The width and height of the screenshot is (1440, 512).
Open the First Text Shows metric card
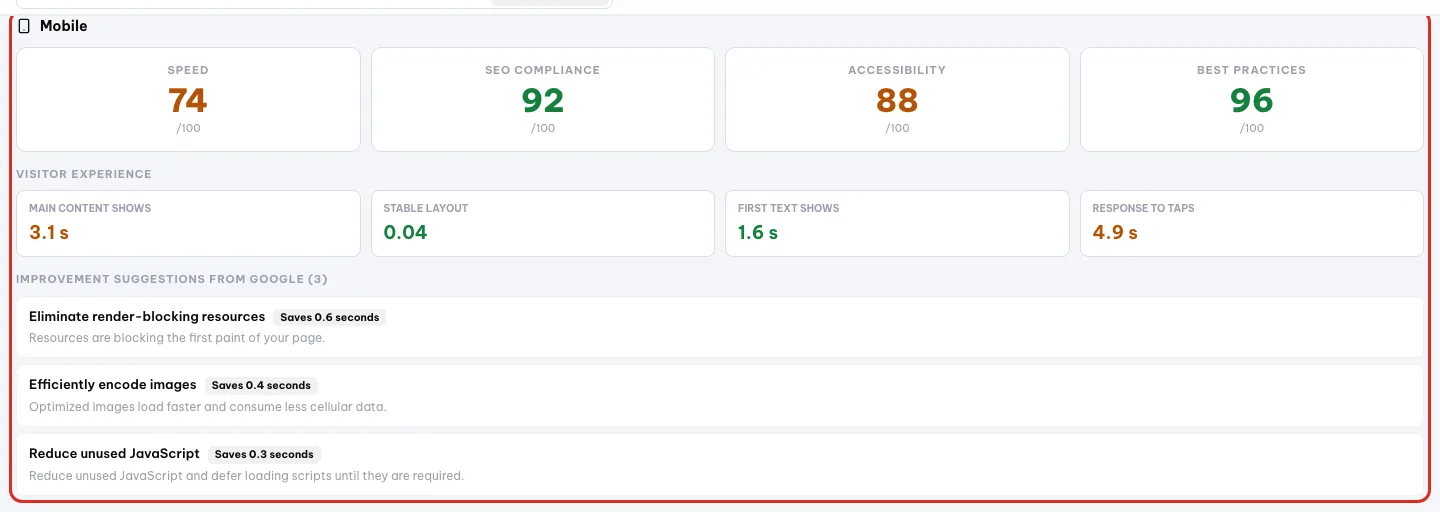tap(897, 224)
